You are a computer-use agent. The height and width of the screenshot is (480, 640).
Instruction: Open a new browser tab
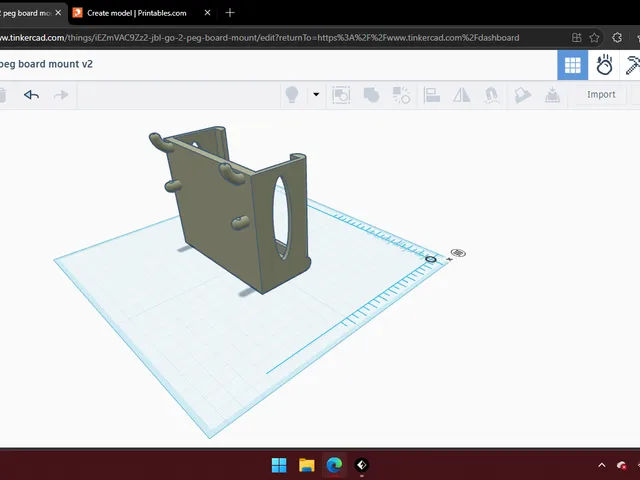(230, 13)
